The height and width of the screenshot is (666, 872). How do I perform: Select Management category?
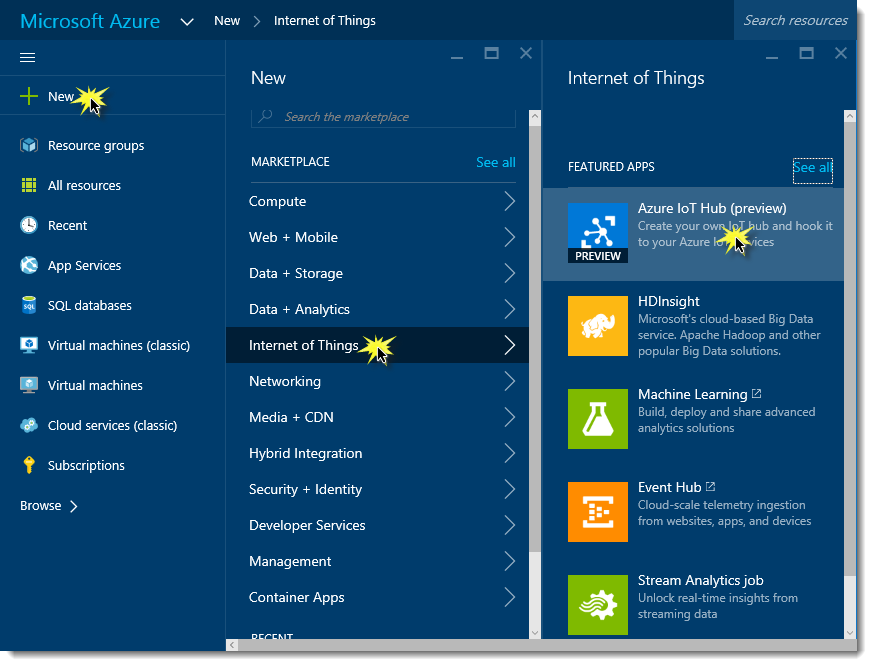(377, 561)
